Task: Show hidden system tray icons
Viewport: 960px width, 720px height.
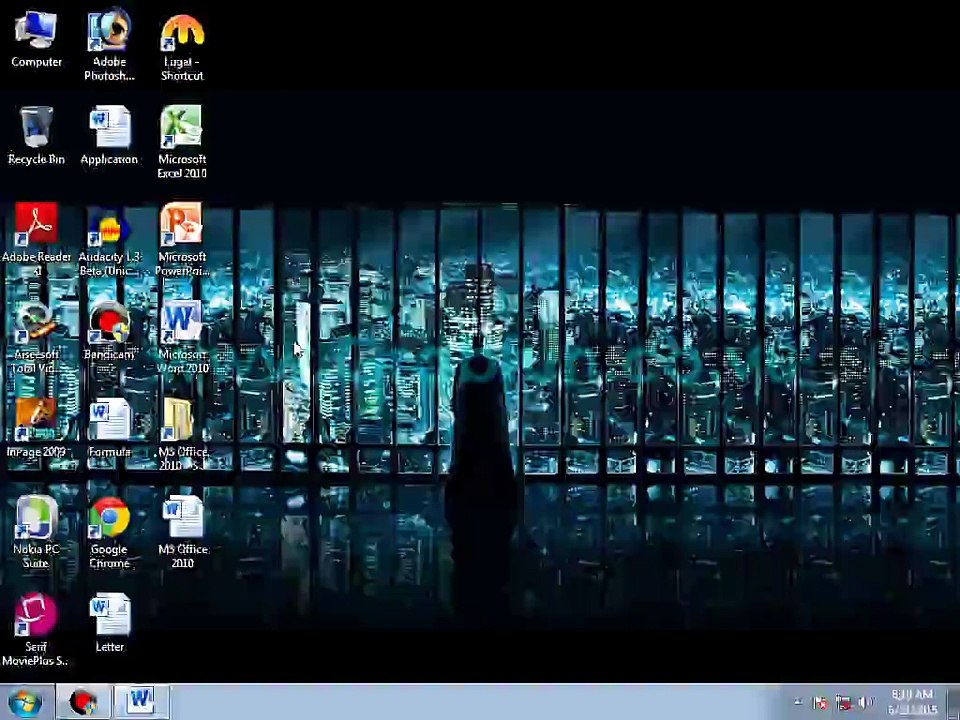Action: 798,702
